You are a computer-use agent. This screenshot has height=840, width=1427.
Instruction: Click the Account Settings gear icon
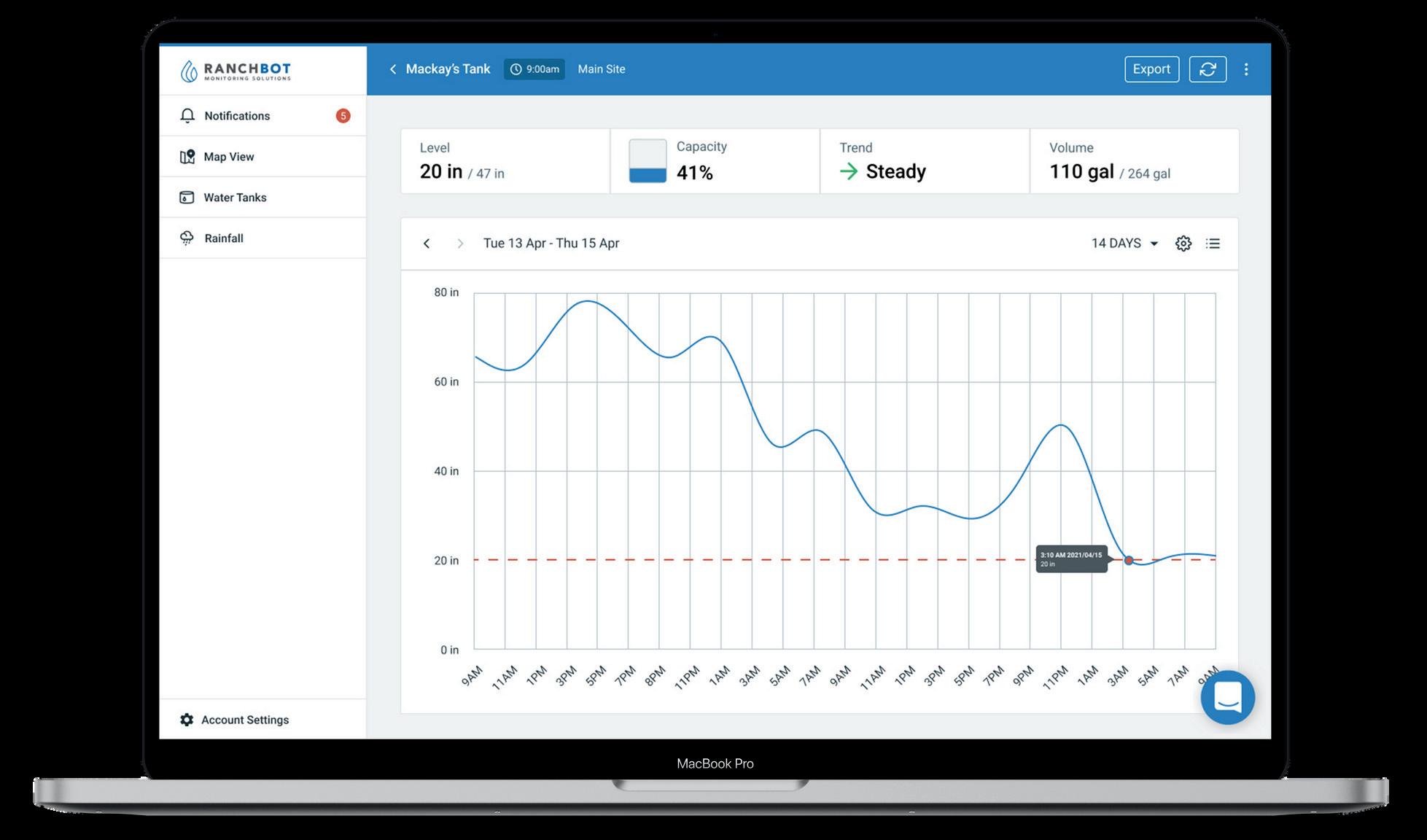tap(187, 720)
